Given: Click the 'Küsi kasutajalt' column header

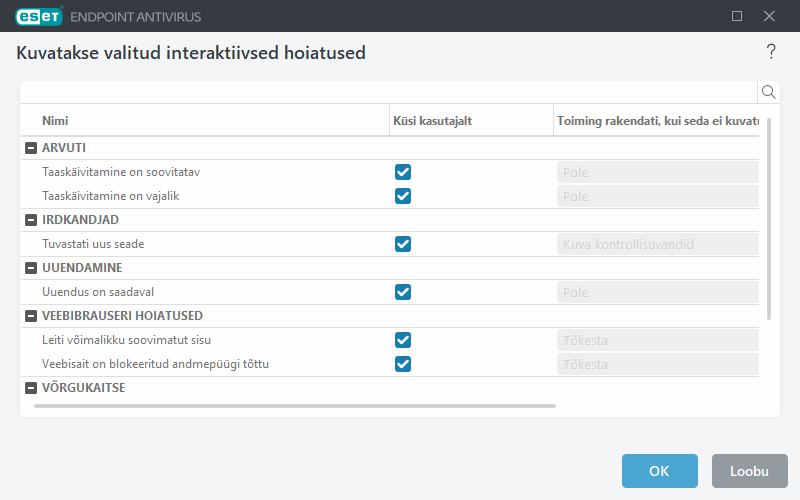Looking at the screenshot, I should pyautogui.click(x=434, y=121).
